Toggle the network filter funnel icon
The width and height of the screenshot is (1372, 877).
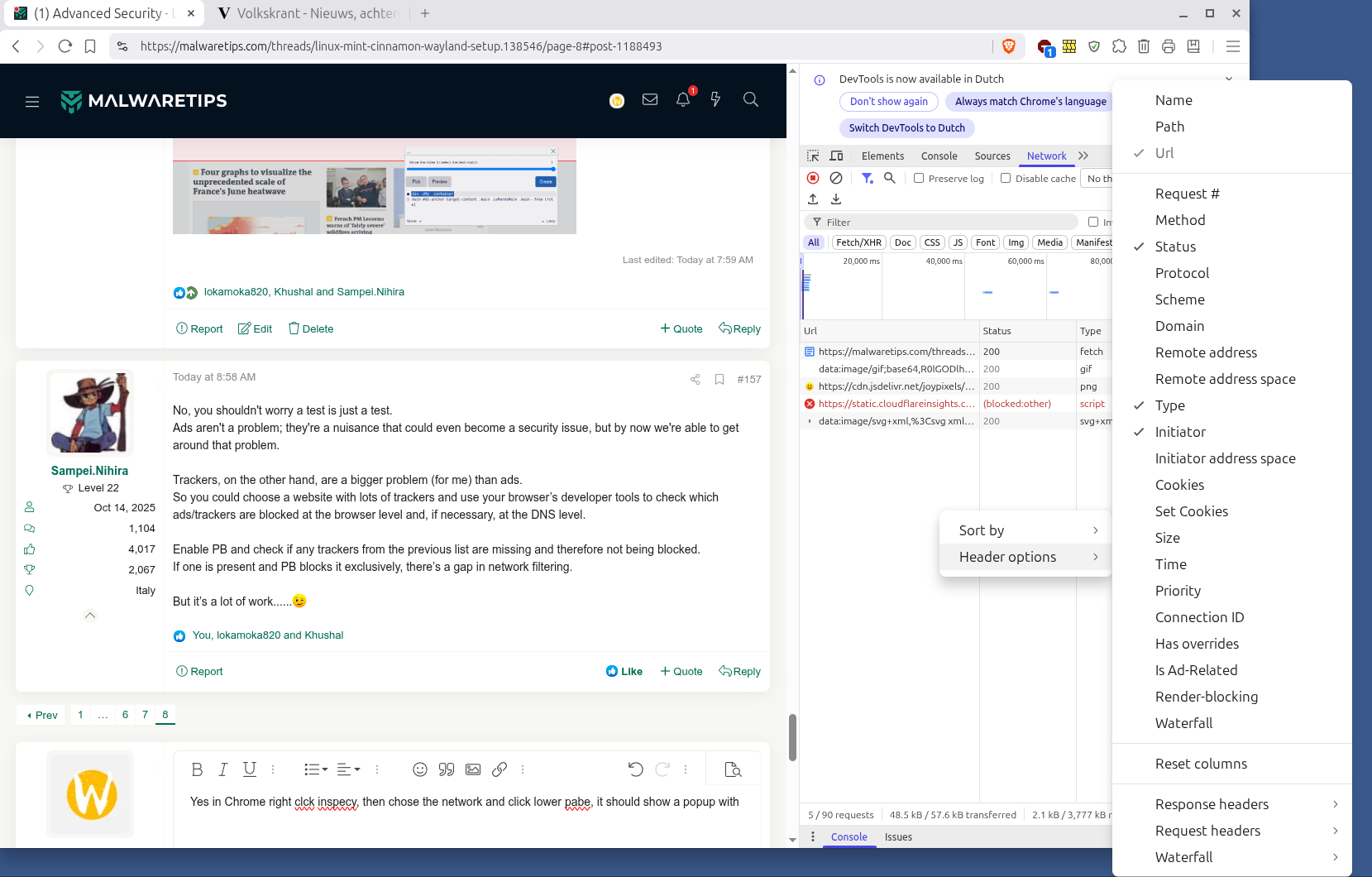click(867, 178)
